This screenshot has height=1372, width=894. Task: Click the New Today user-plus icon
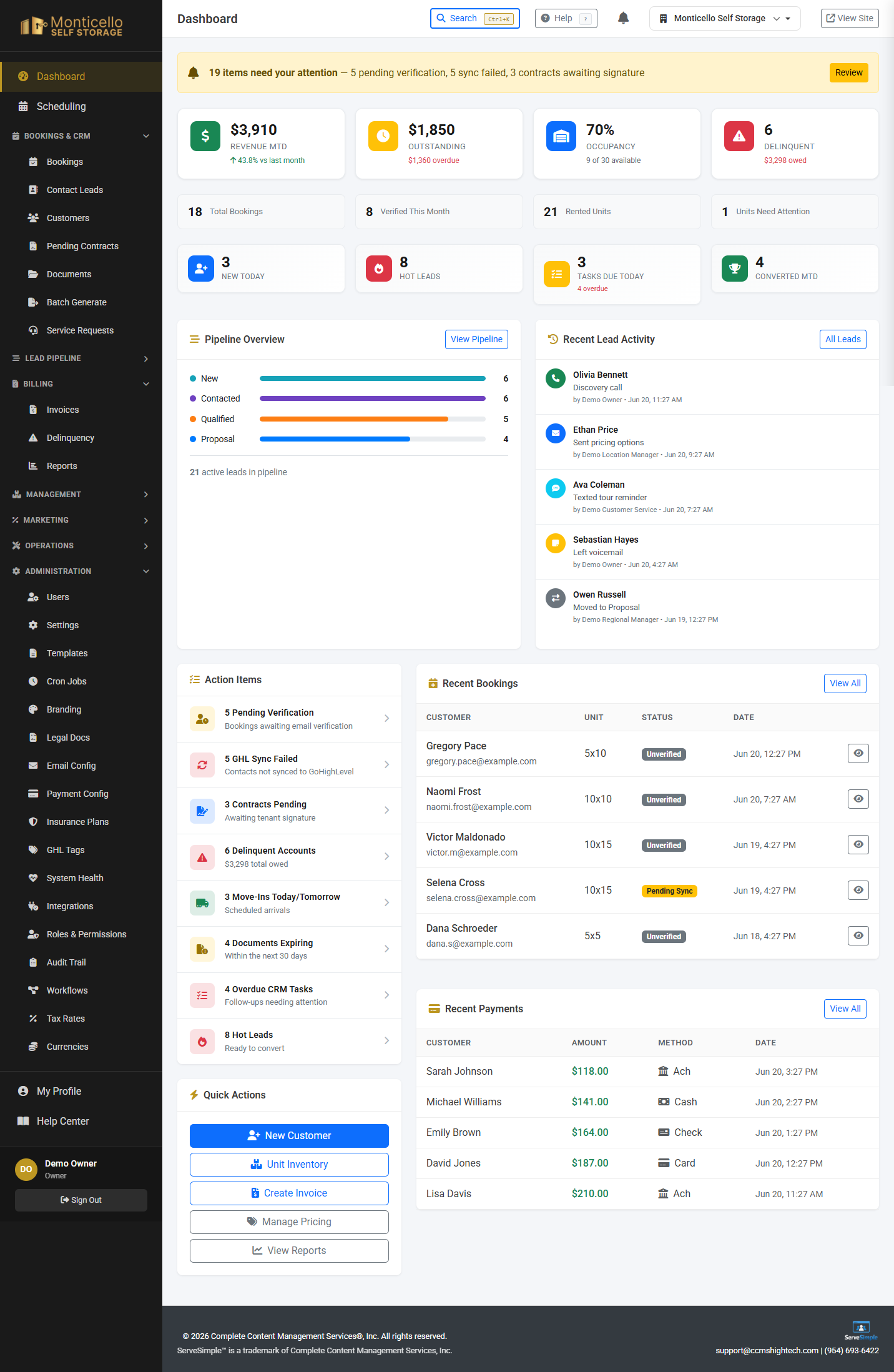click(x=201, y=269)
